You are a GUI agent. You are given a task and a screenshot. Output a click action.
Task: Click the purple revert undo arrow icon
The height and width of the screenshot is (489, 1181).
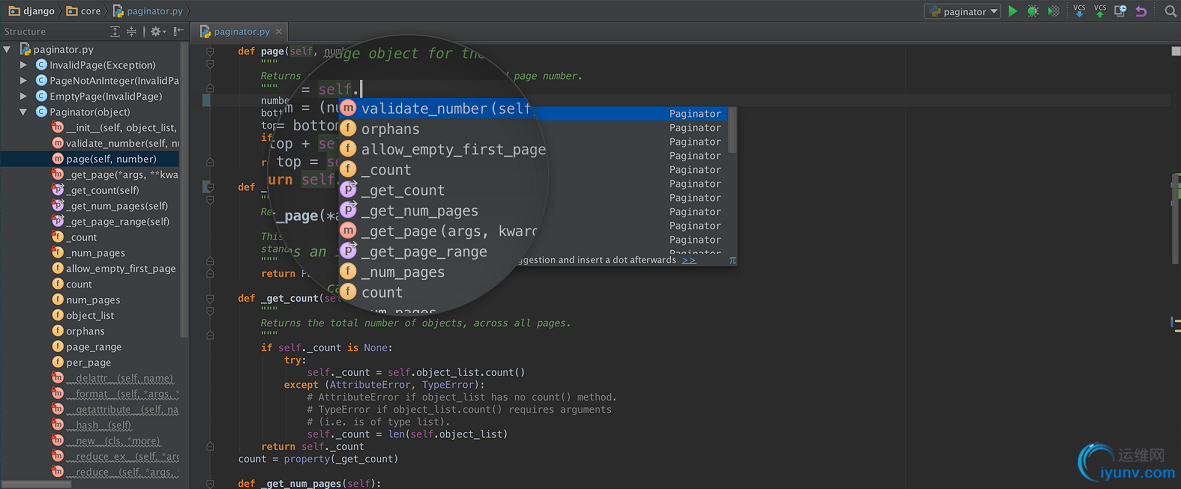1142,11
